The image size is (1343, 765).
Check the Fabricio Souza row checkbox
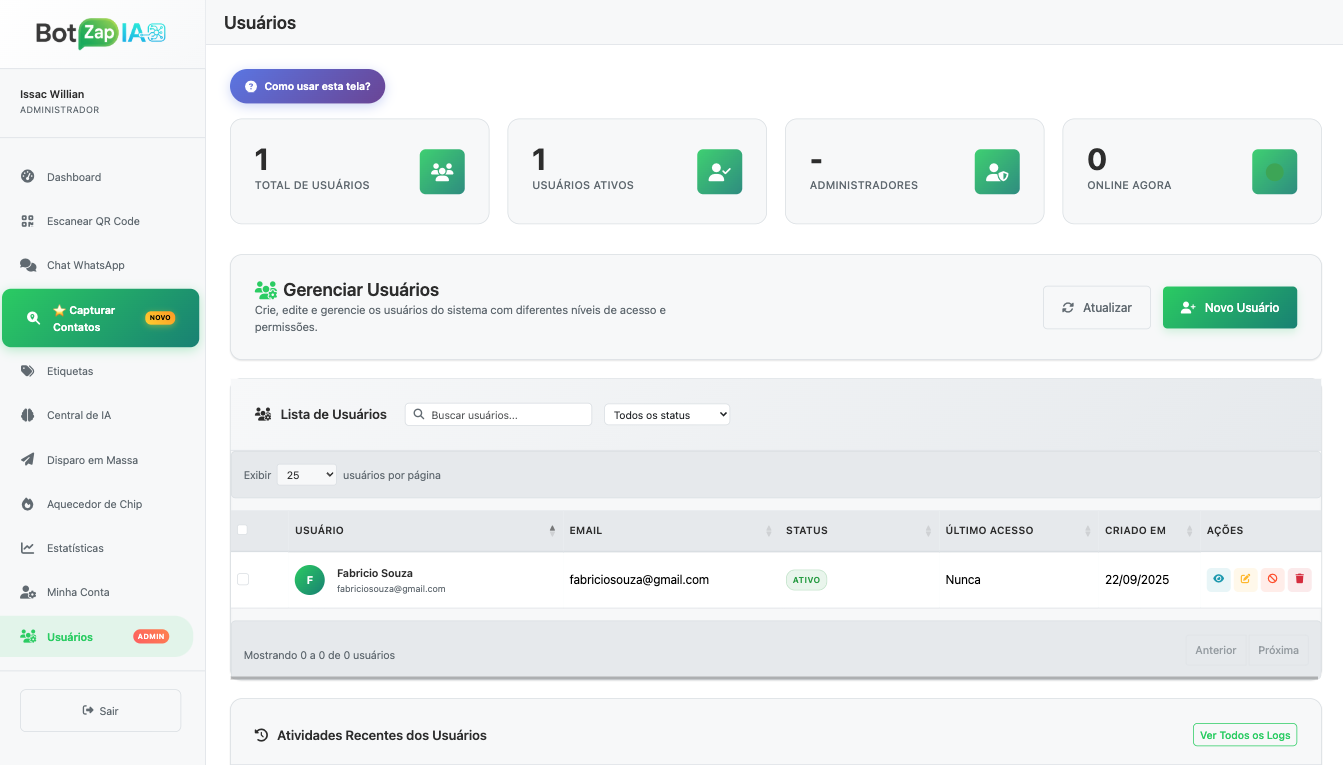243,579
